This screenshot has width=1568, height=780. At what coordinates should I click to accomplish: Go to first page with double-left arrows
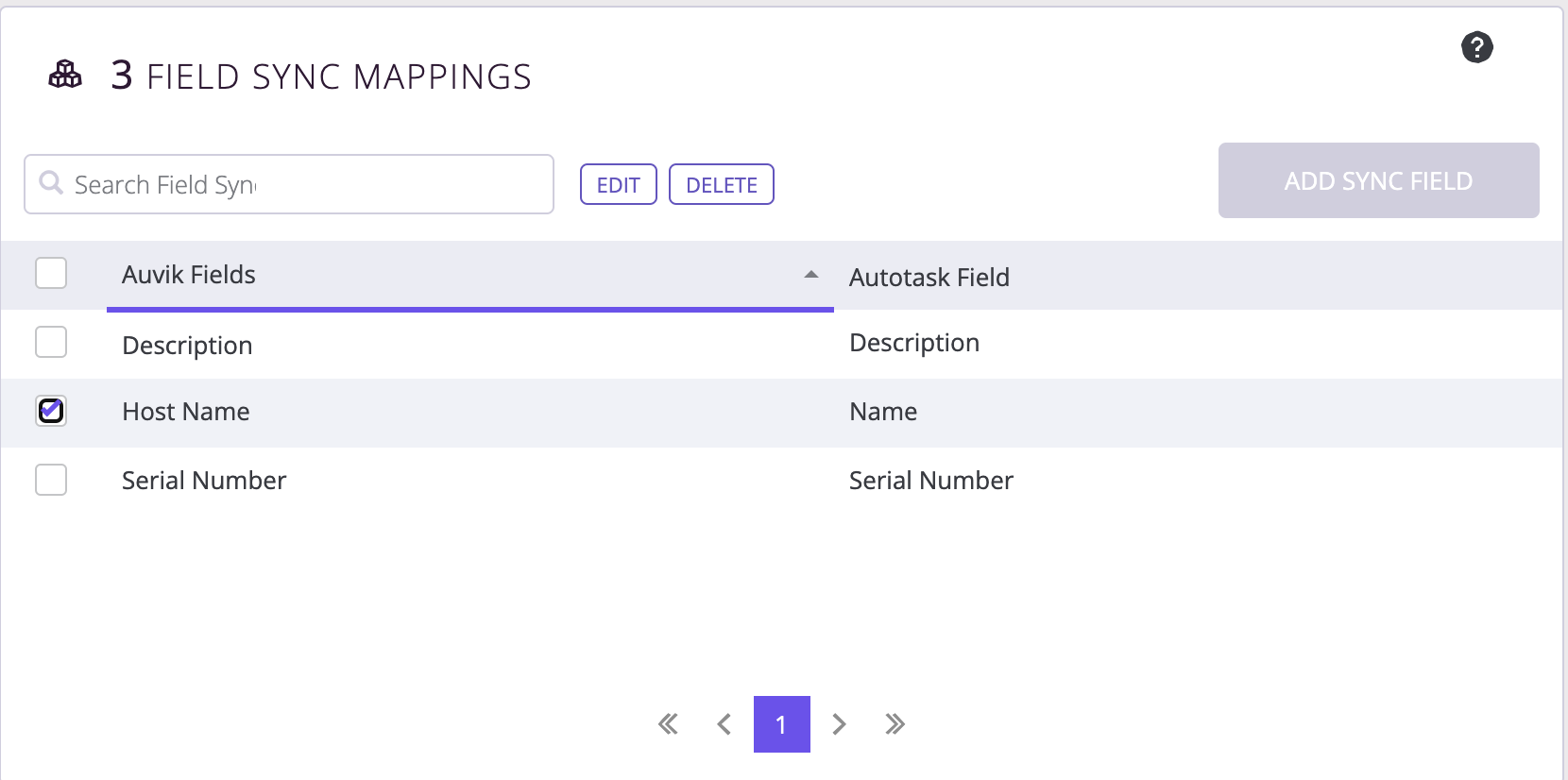[x=668, y=724]
